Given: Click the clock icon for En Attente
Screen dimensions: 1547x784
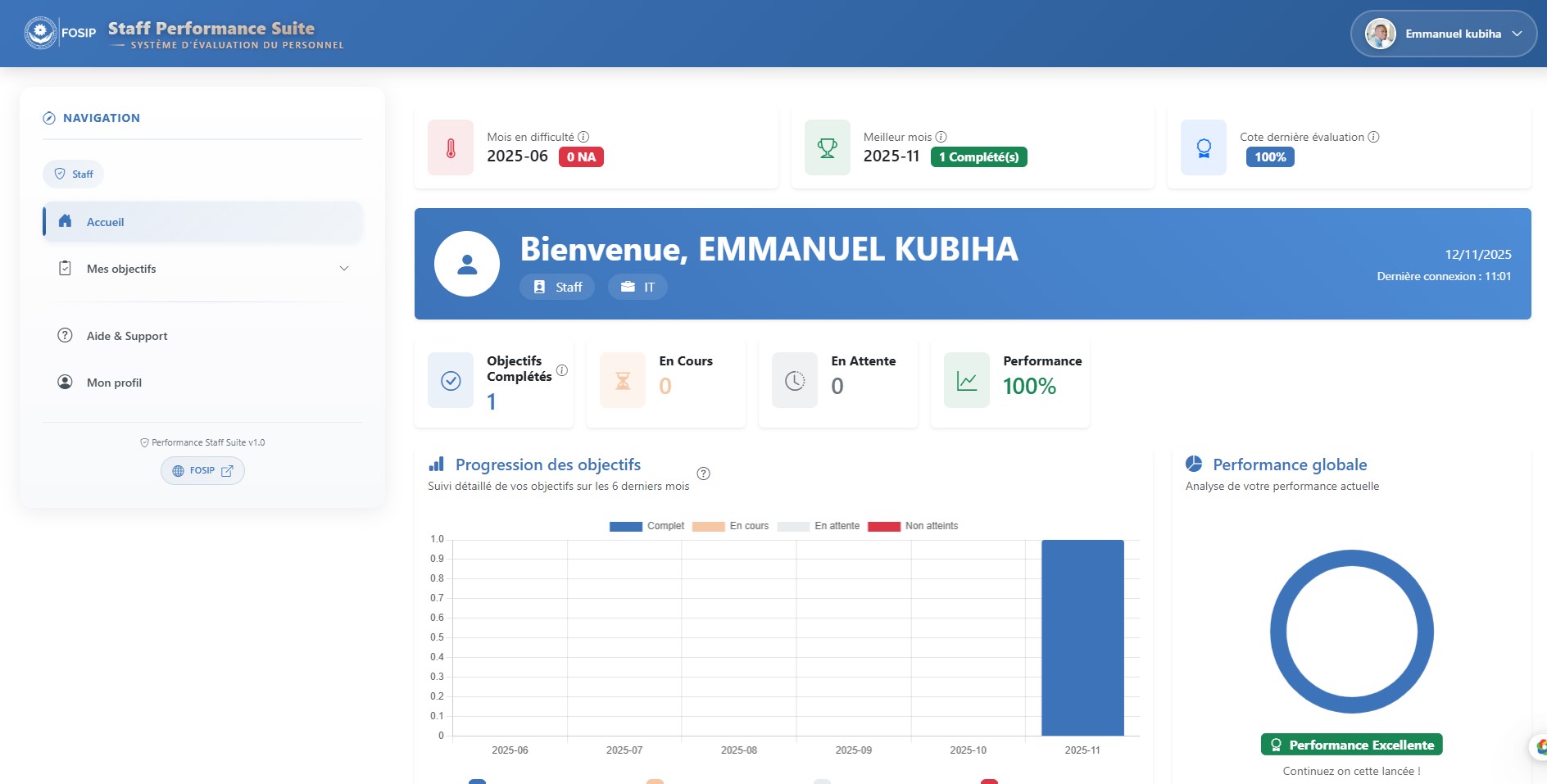Looking at the screenshot, I should [795, 380].
